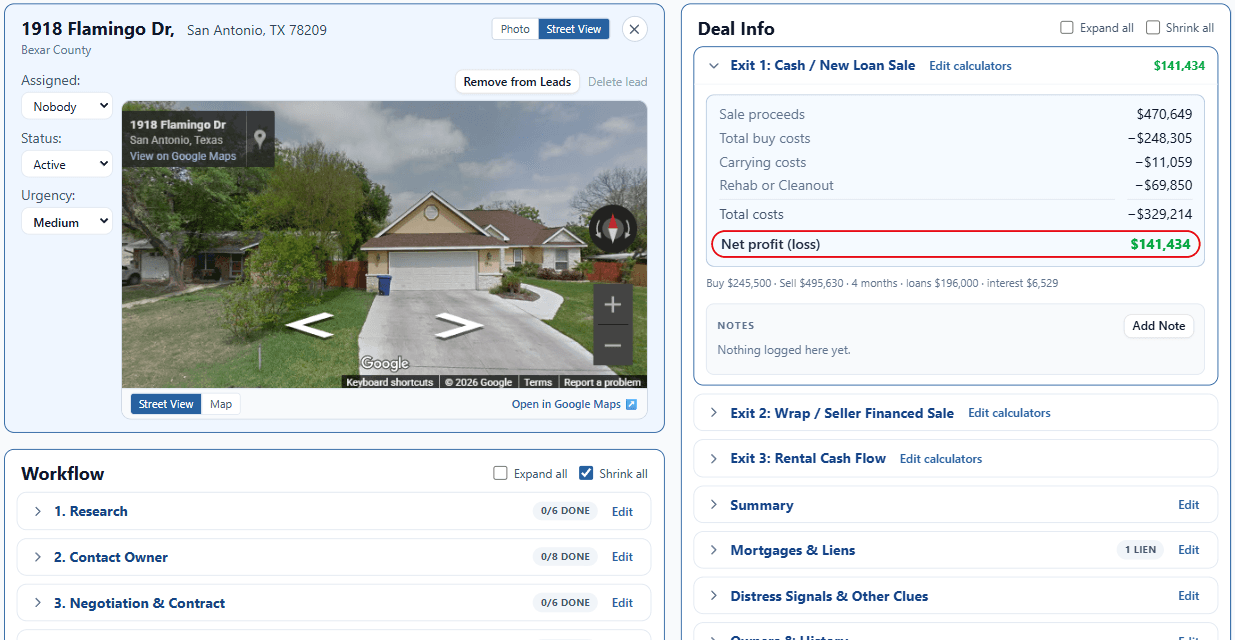Open Edit calculators for Exit 2
Screen dimensions: 1235x640
1009,413
